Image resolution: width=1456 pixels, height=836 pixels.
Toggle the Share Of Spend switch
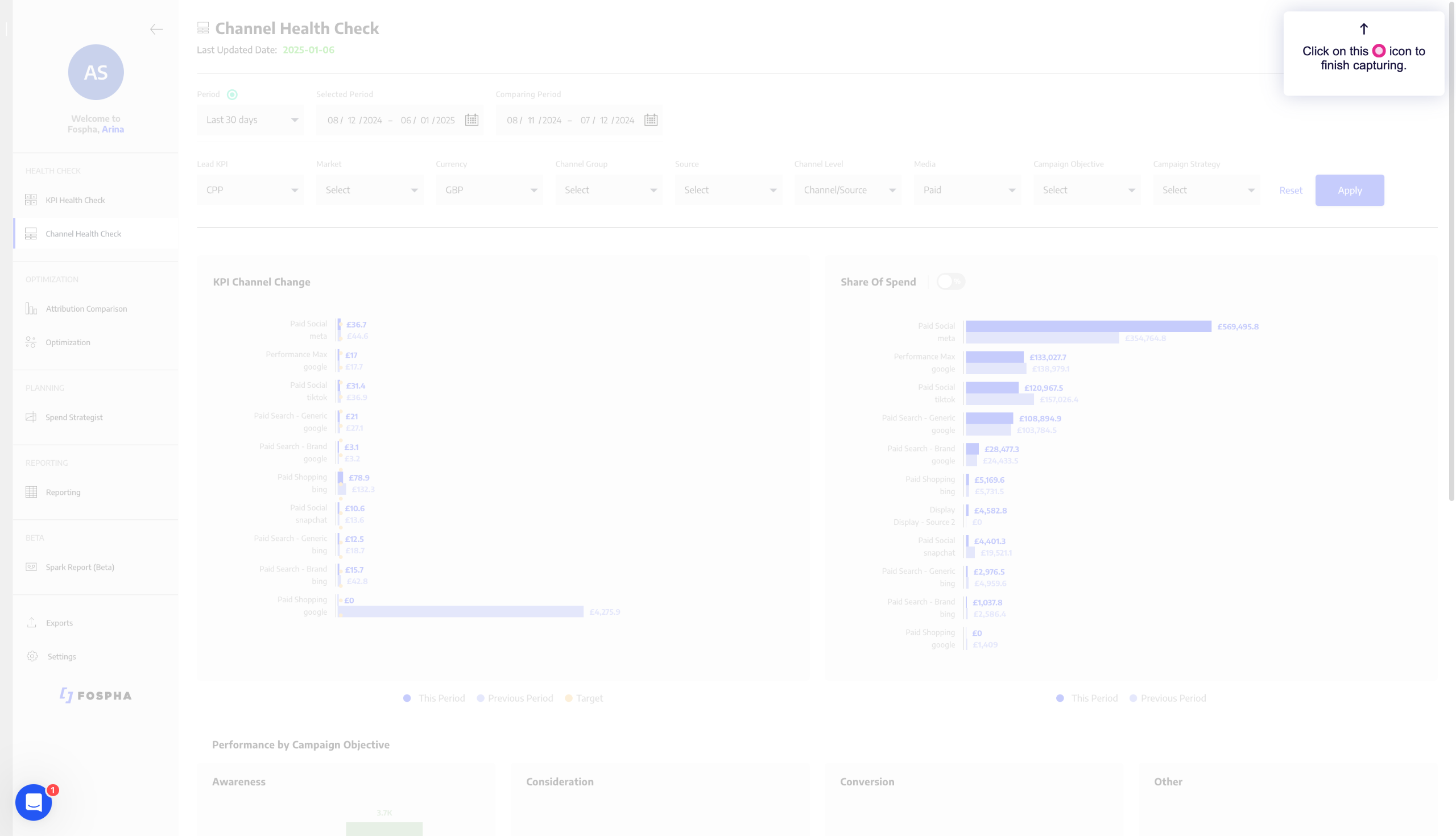950,282
